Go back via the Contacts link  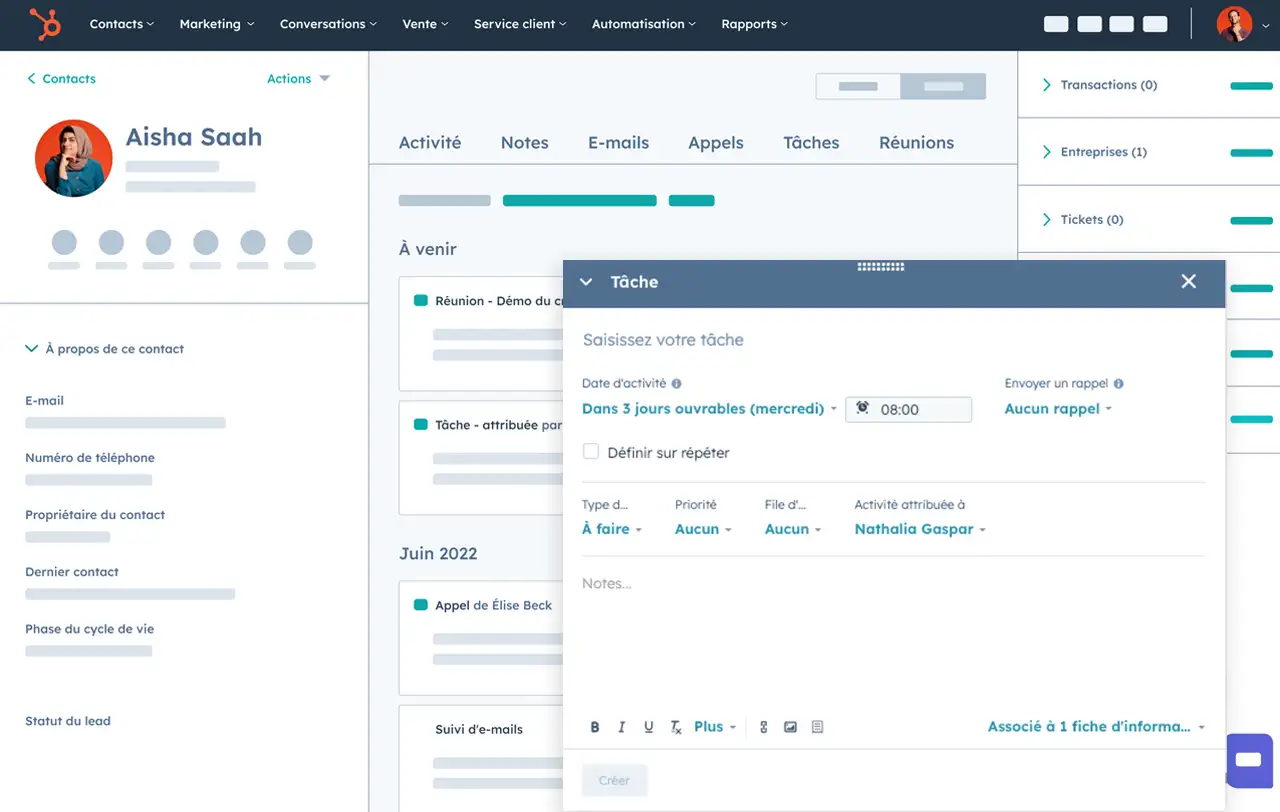click(x=61, y=79)
